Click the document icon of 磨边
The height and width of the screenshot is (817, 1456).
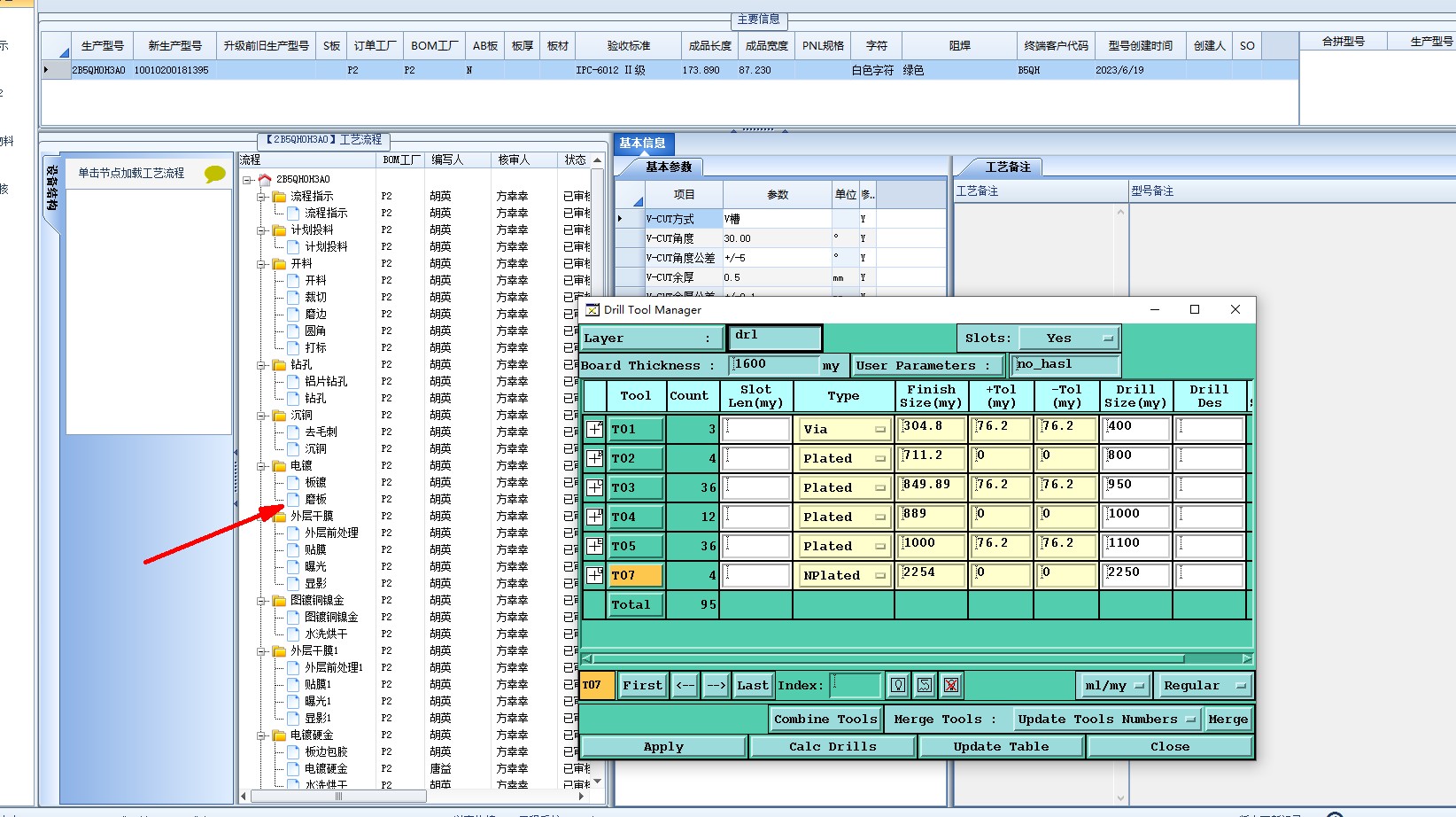click(293, 315)
